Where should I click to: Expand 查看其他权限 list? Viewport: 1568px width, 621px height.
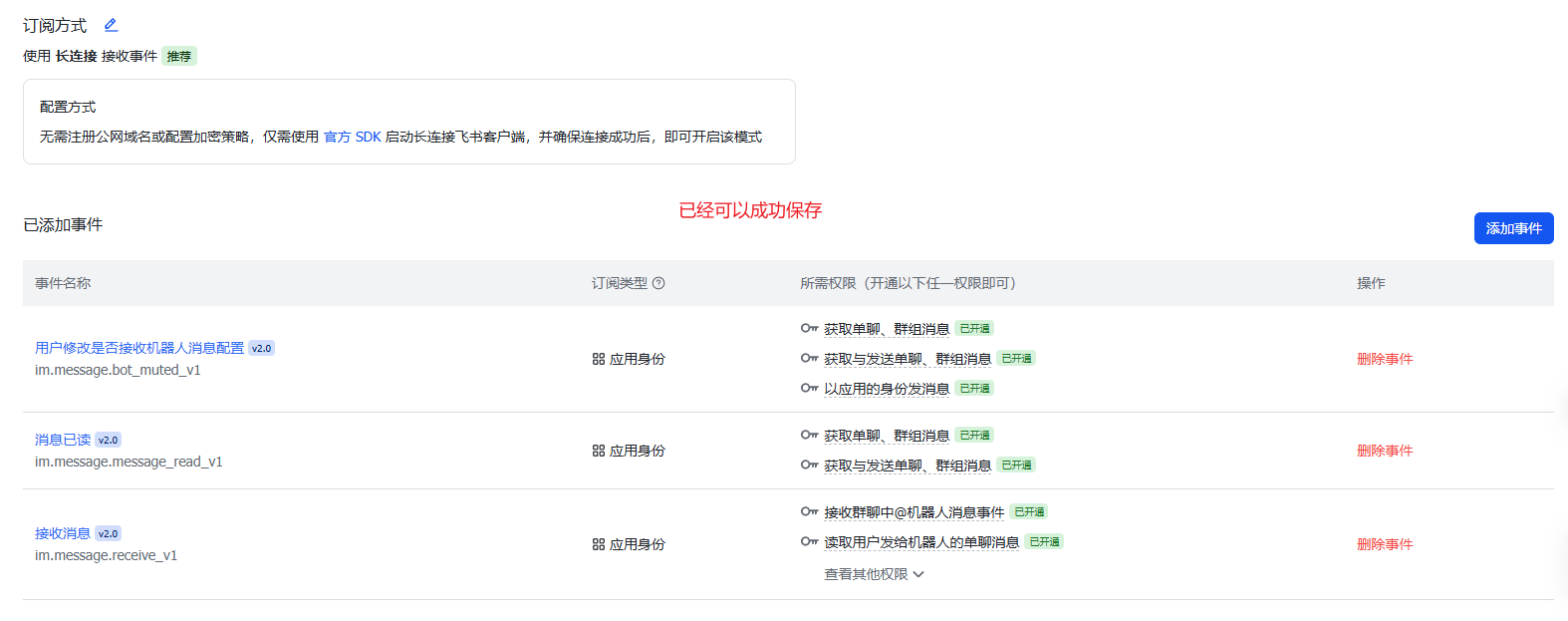pos(874,574)
